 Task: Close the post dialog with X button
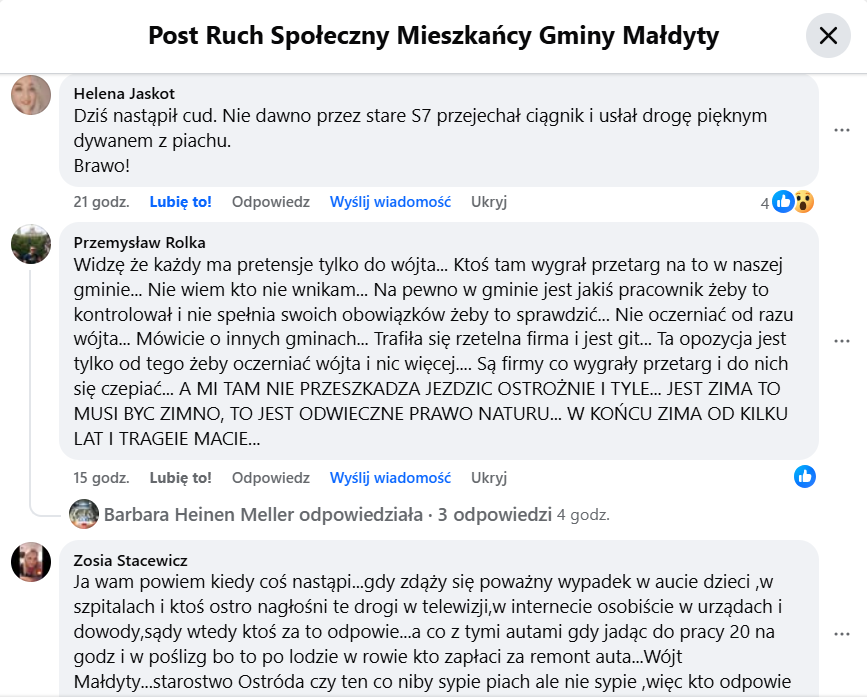[x=828, y=36]
